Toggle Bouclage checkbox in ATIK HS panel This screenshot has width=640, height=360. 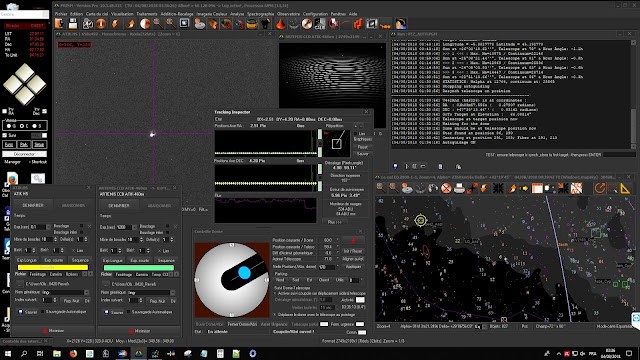click(81, 226)
